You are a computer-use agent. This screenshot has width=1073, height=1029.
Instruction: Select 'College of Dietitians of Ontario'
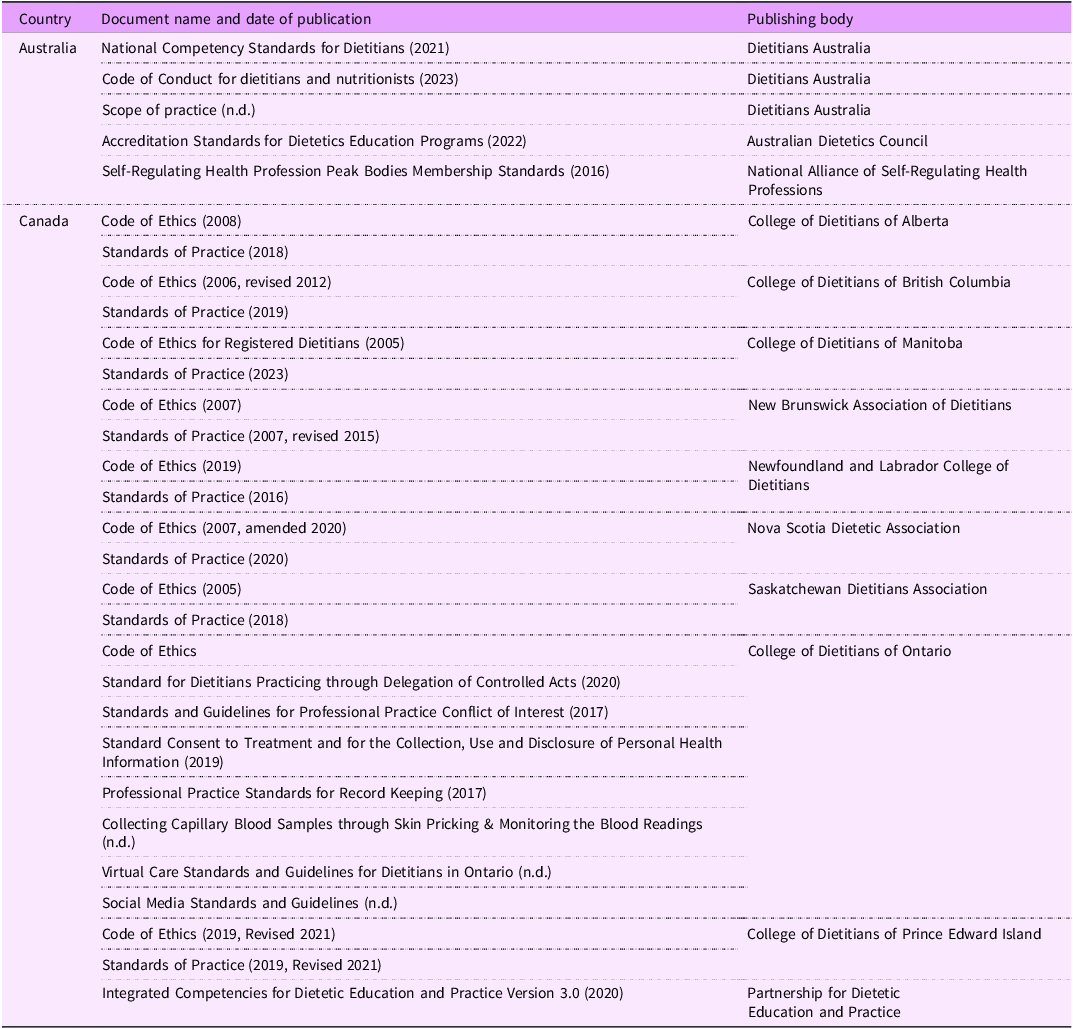pyautogui.click(x=849, y=651)
